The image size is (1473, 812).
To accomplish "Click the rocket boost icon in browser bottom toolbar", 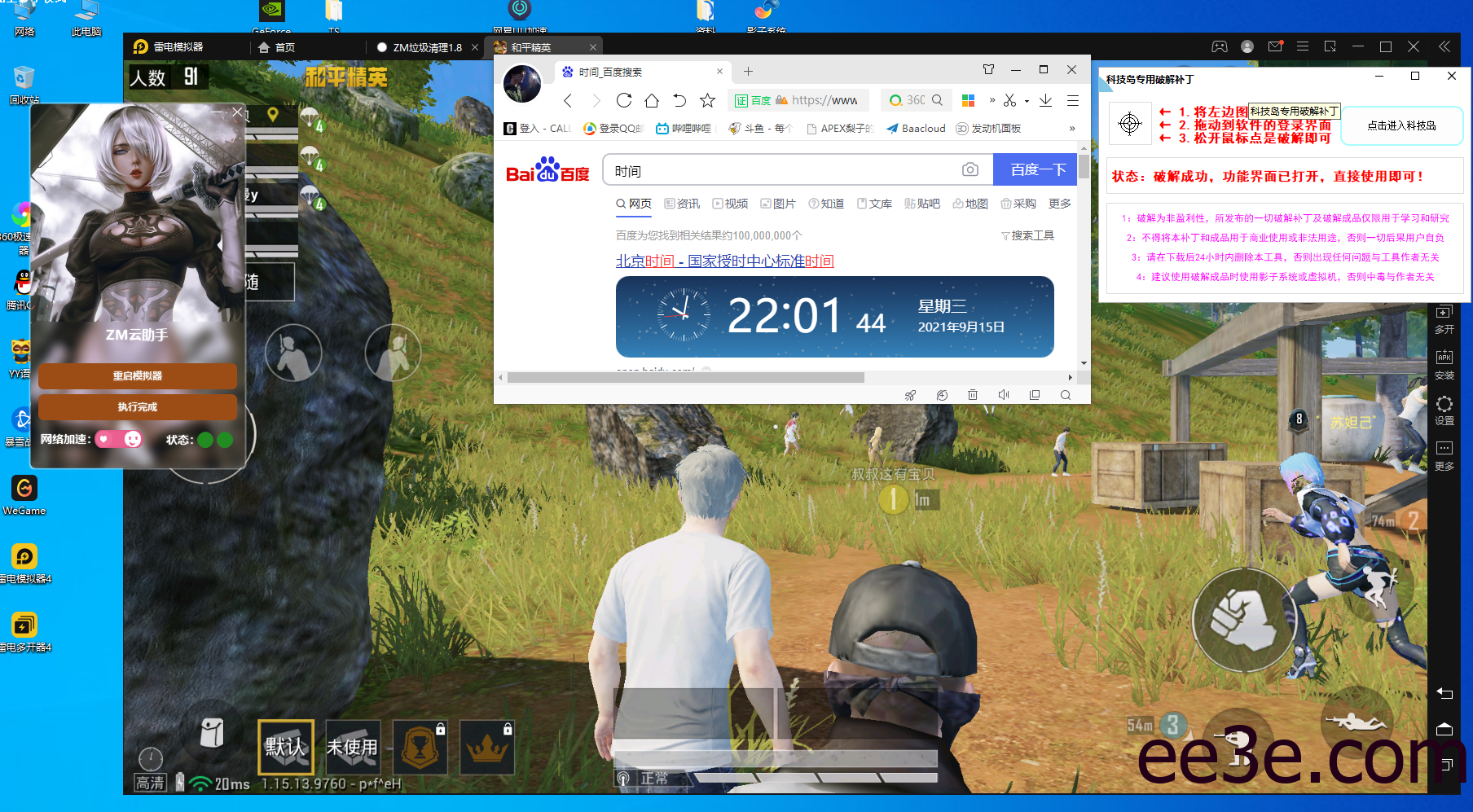I will (x=911, y=395).
